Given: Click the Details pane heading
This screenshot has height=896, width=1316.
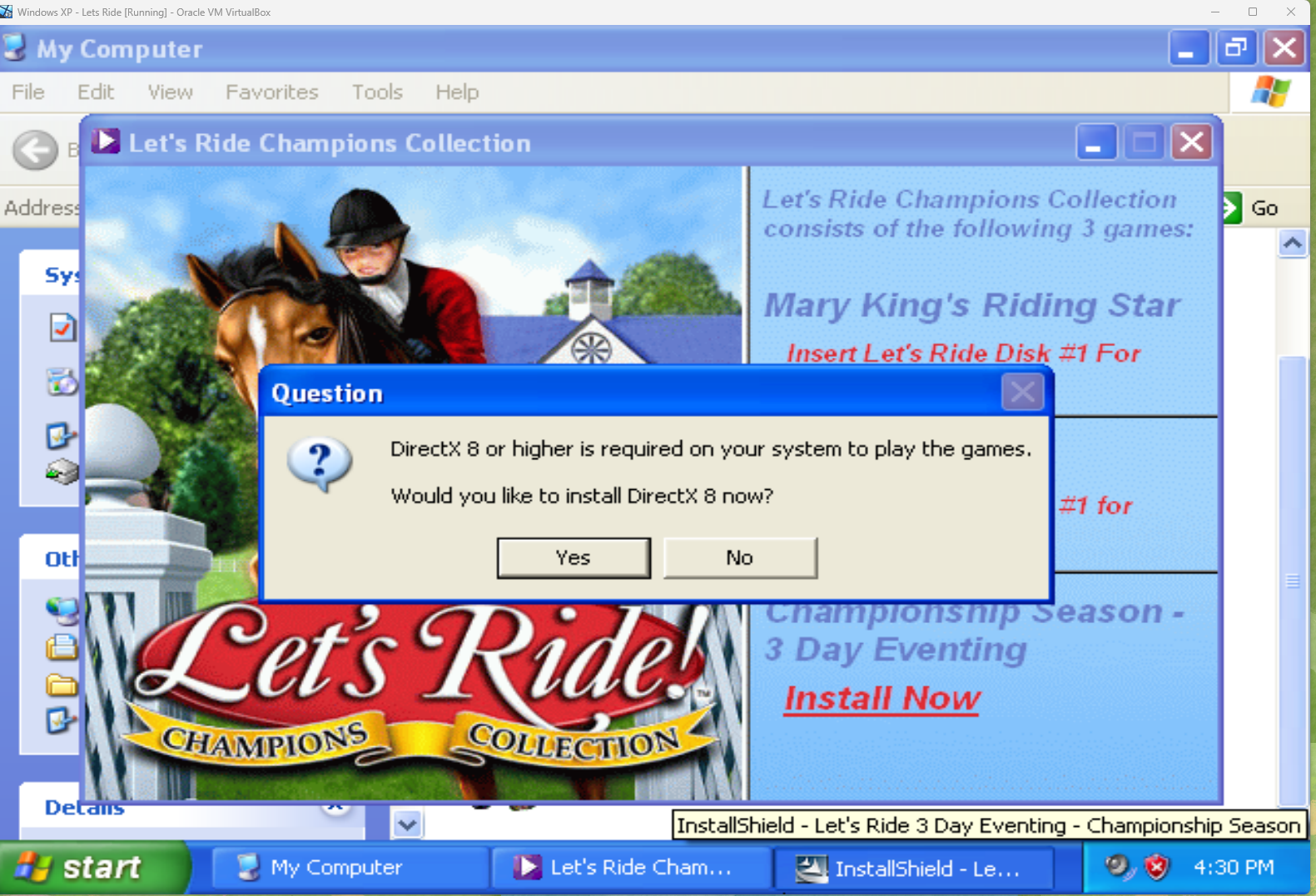Looking at the screenshot, I should (85, 807).
